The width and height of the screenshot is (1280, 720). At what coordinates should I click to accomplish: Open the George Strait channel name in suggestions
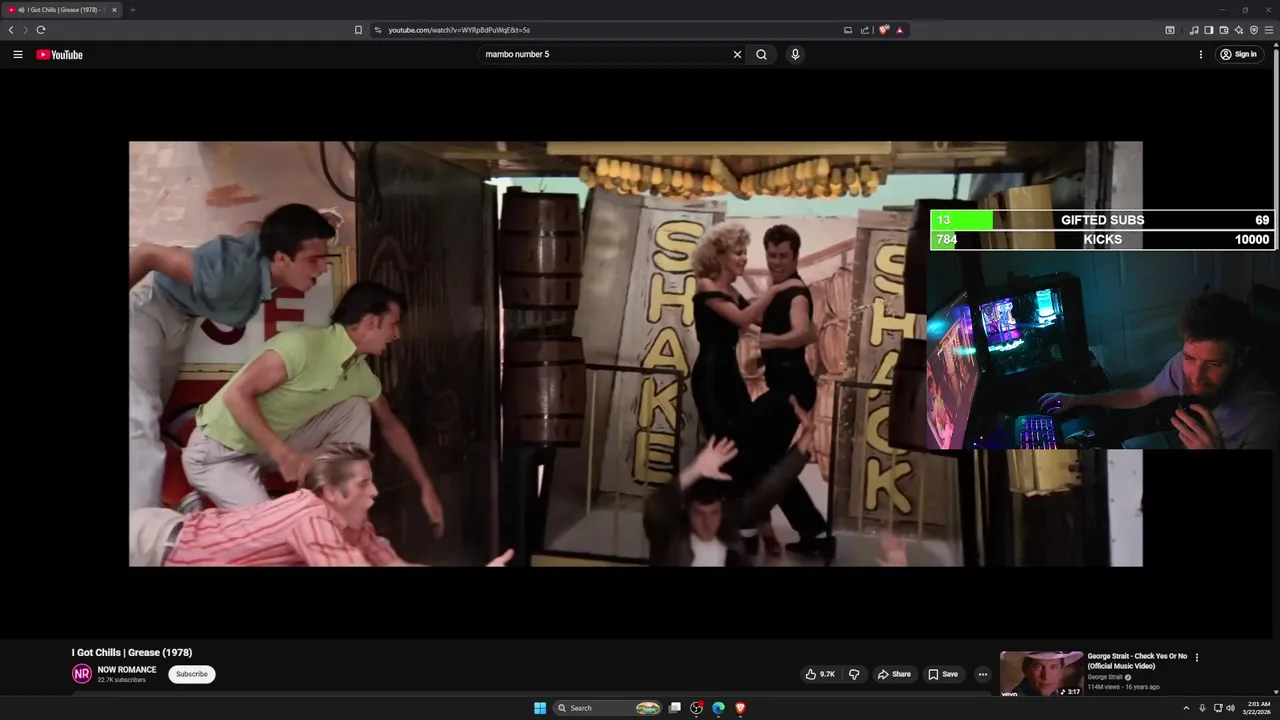click(x=1105, y=677)
